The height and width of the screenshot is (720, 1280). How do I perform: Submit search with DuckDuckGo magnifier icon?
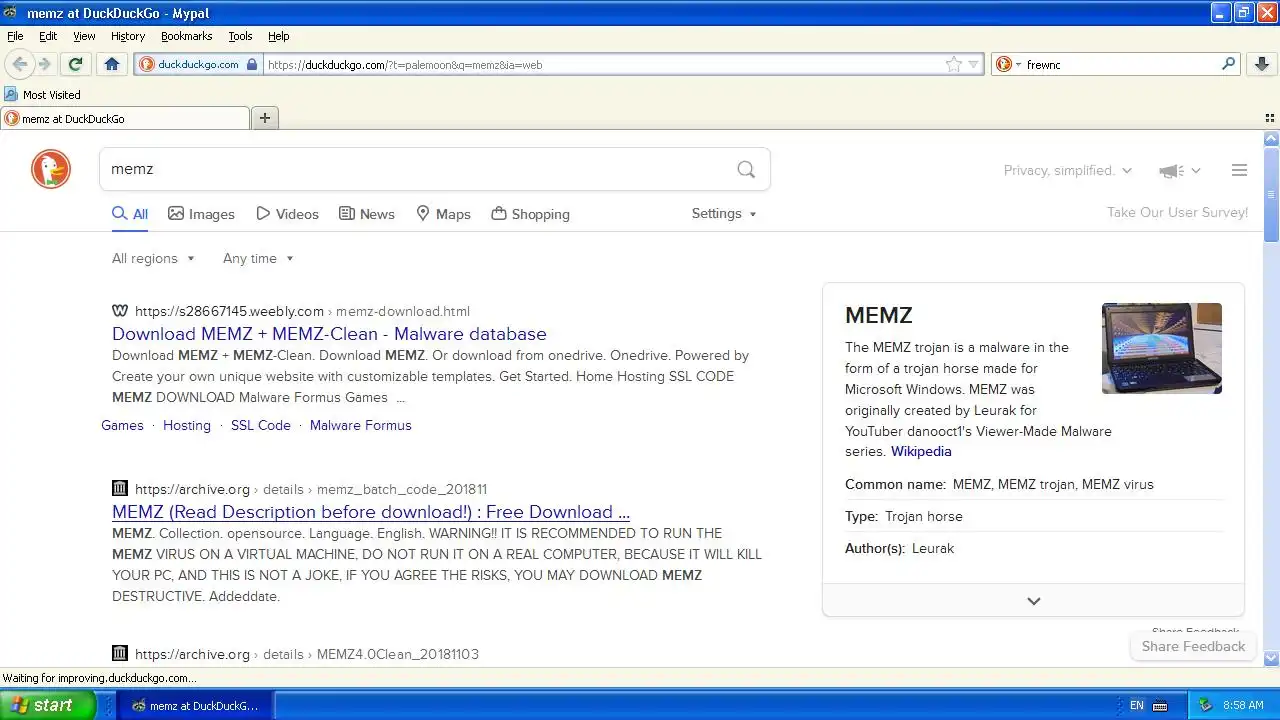pyautogui.click(x=746, y=169)
